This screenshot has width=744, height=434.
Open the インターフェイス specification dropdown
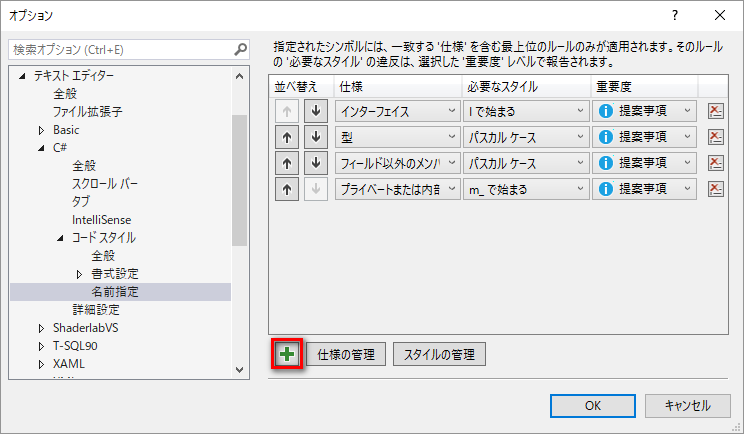398,111
